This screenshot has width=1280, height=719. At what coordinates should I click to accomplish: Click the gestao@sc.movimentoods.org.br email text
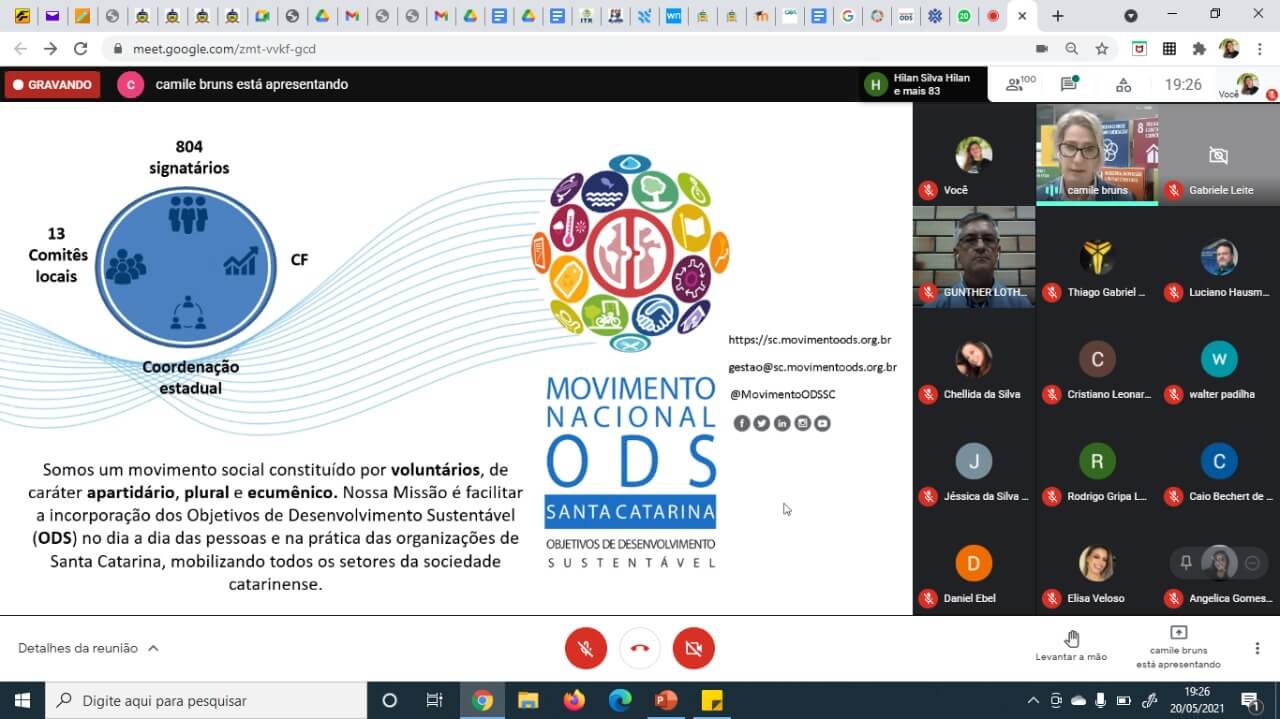[812, 367]
